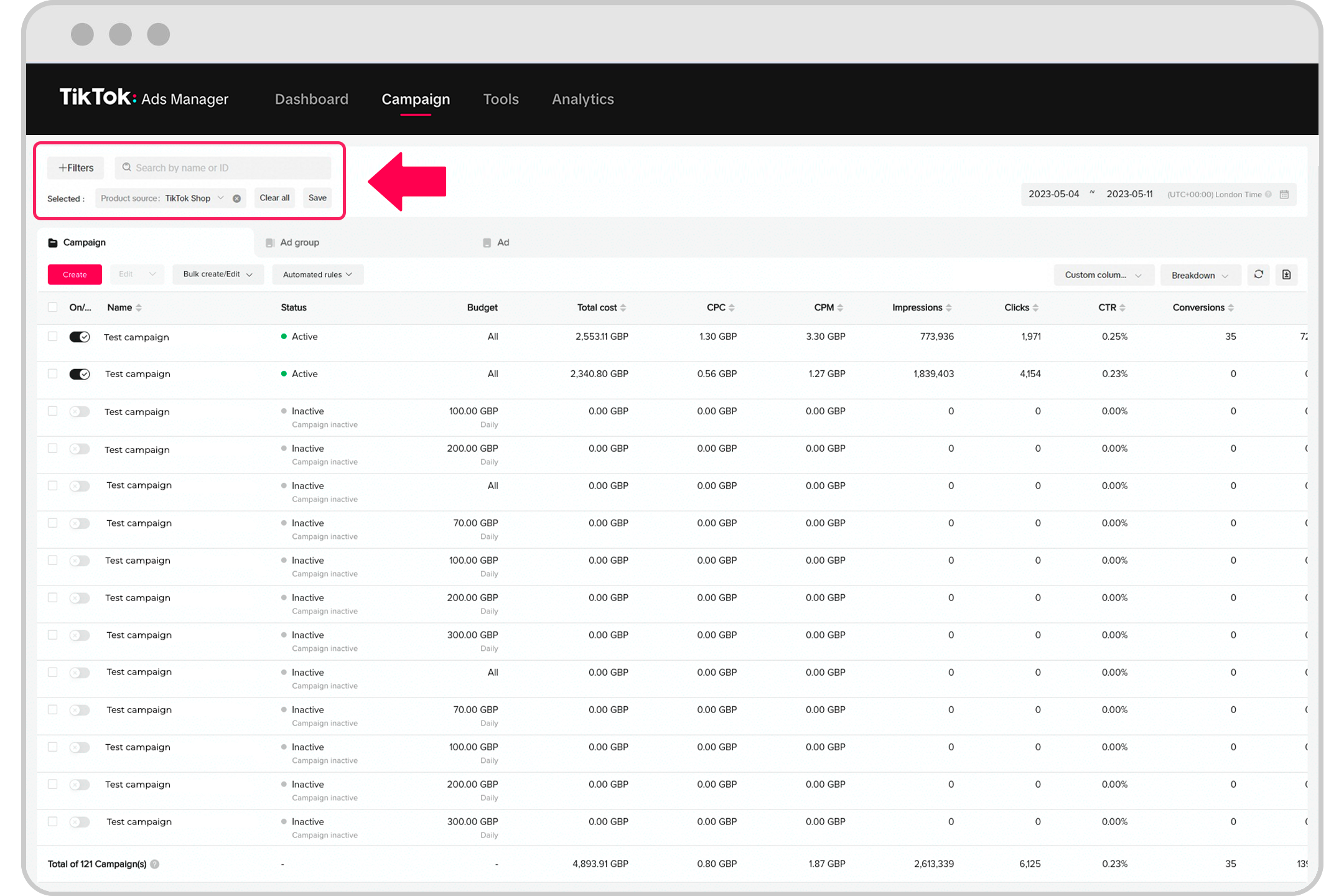Go to the Dashboard menu

pos(312,99)
